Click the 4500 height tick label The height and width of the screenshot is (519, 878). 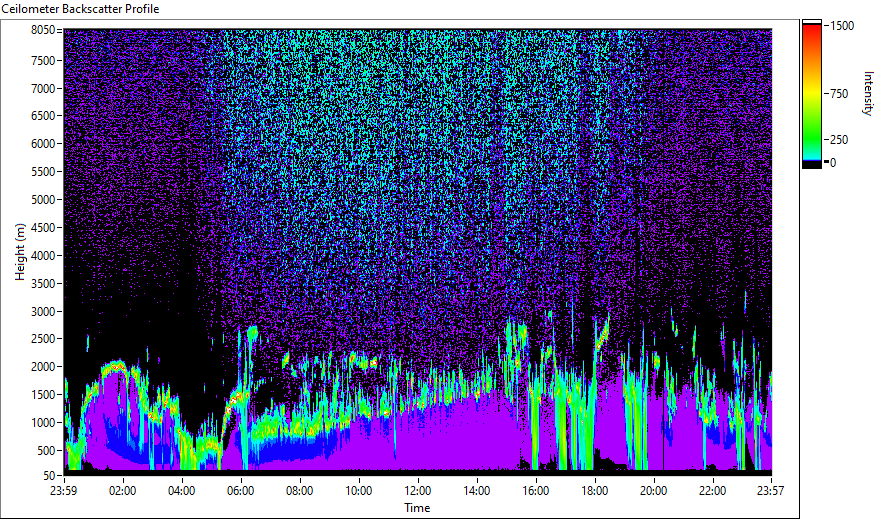coord(43,228)
